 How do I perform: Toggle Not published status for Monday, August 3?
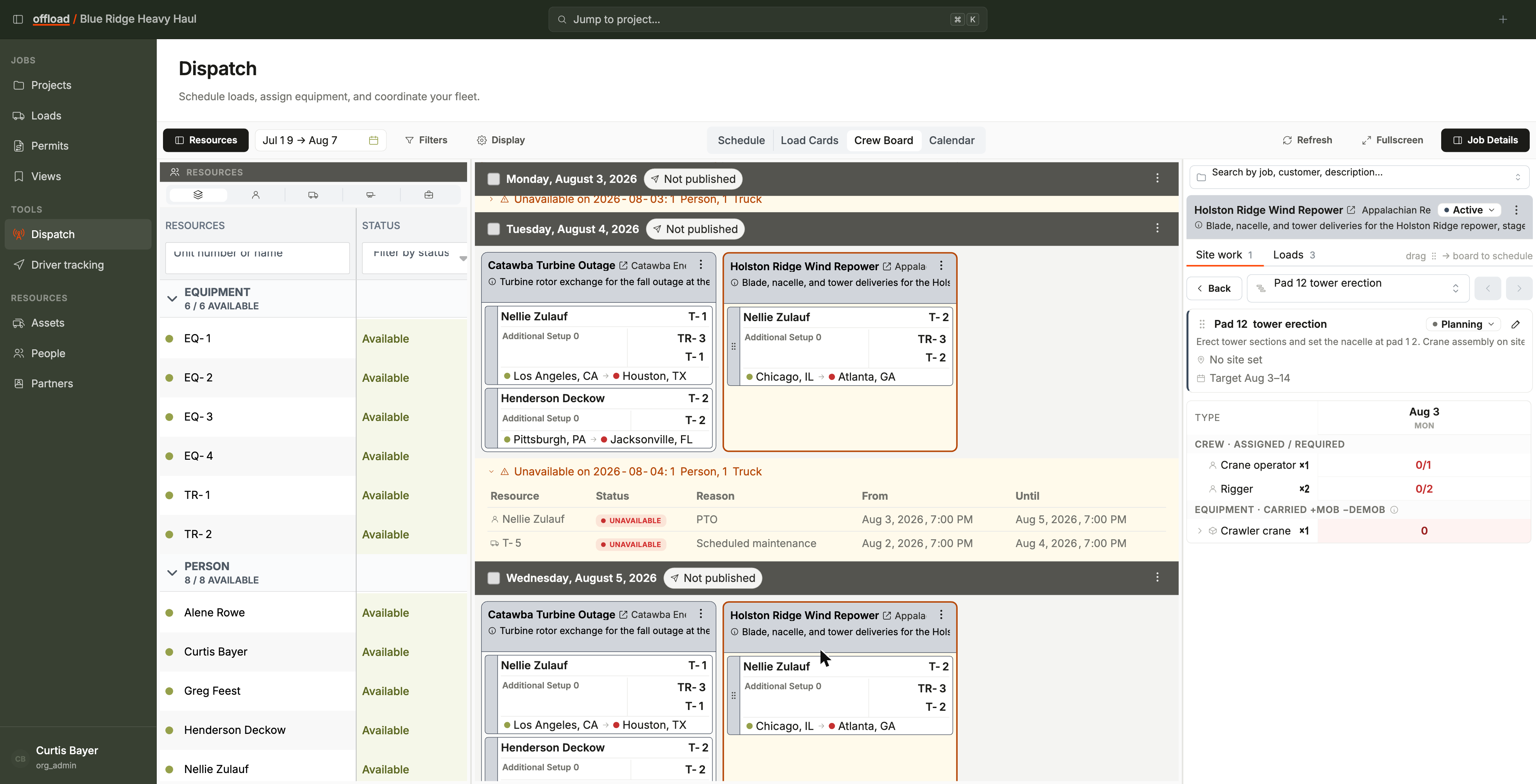tap(693, 179)
